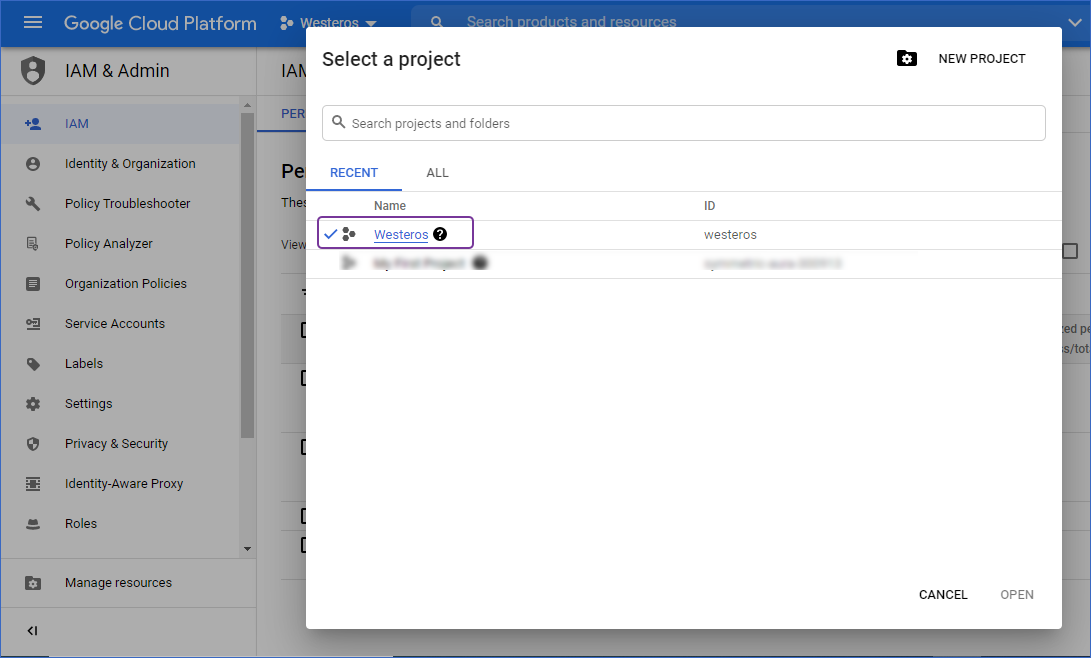Click the Identity-Aware Proxy icon

pos(33,483)
